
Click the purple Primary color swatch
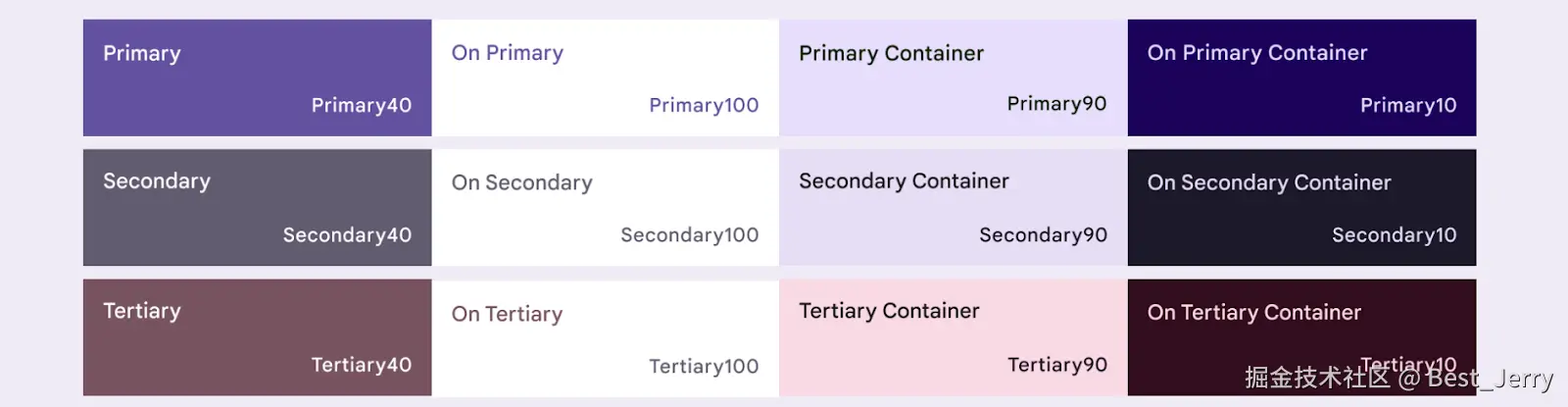tap(257, 77)
